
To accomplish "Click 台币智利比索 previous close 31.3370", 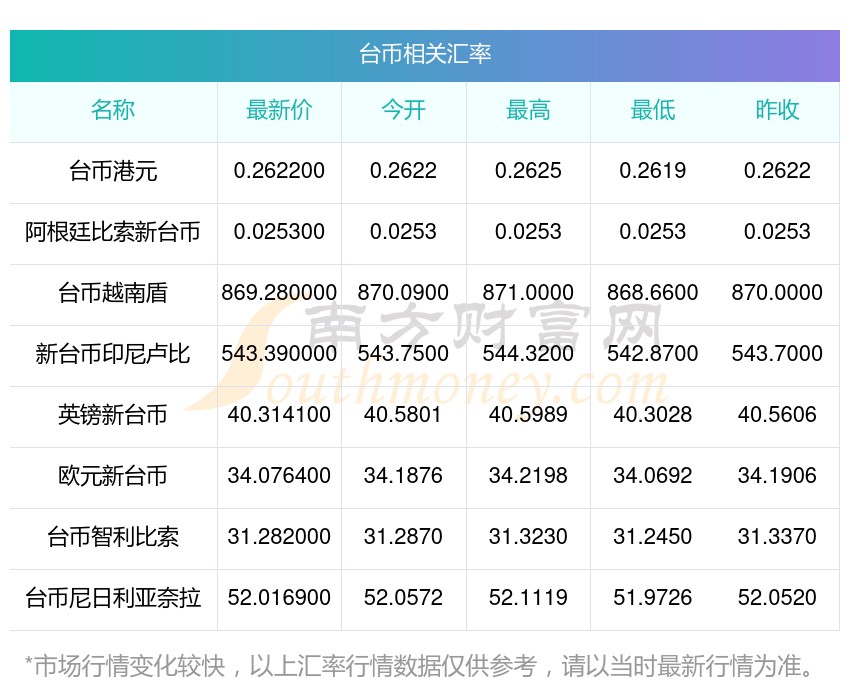I will pyautogui.click(x=777, y=537).
